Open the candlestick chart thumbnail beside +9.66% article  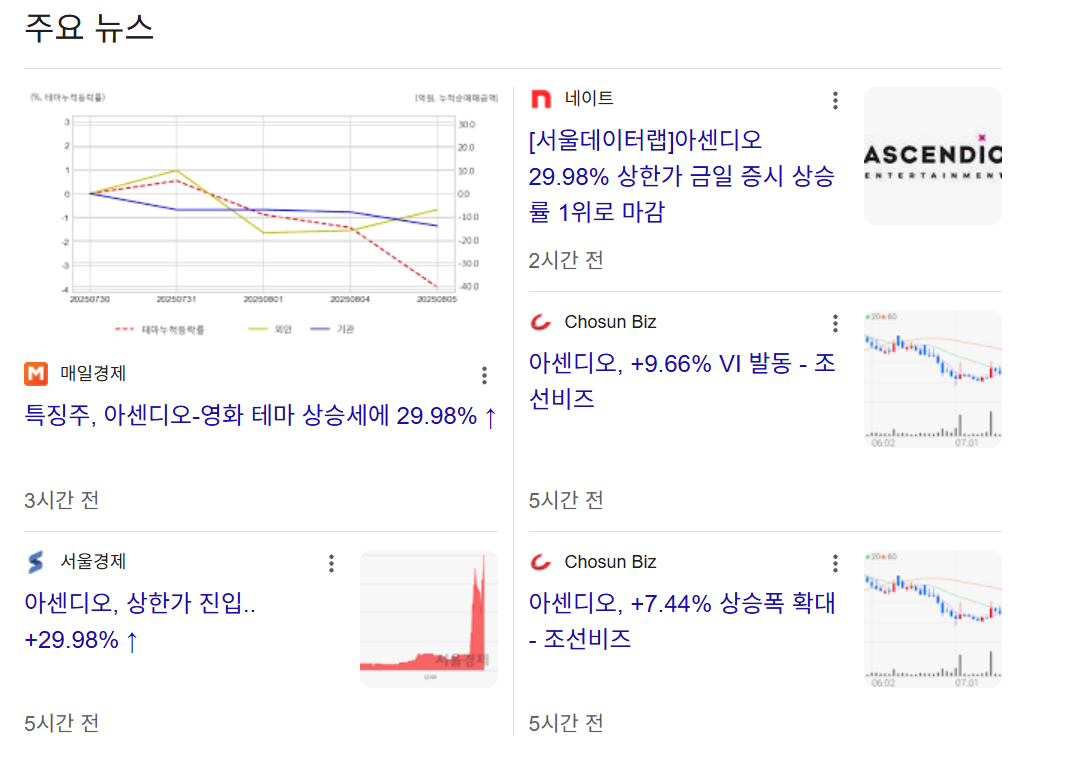coord(933,379)
